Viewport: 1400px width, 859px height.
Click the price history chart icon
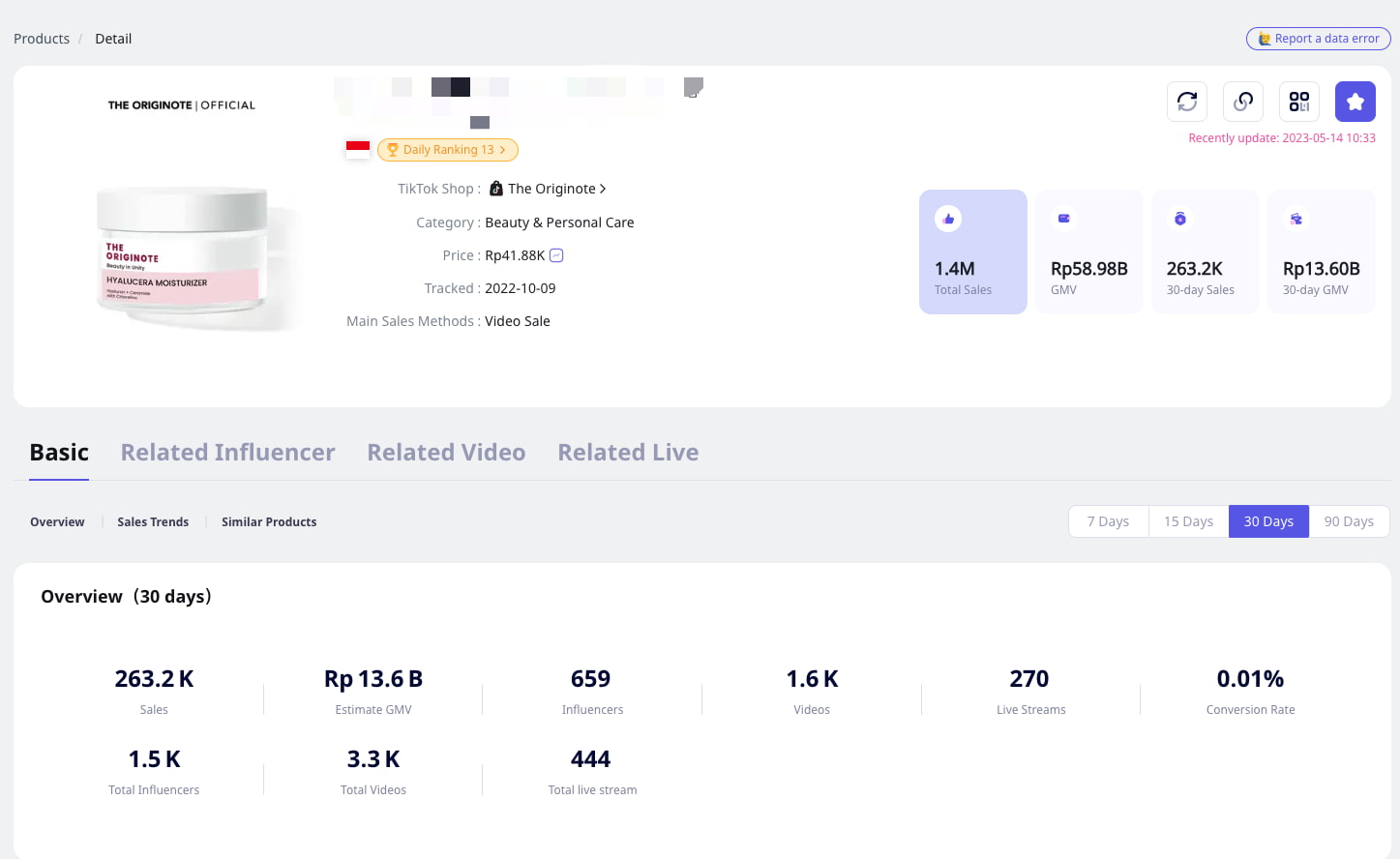coord(556,255)
